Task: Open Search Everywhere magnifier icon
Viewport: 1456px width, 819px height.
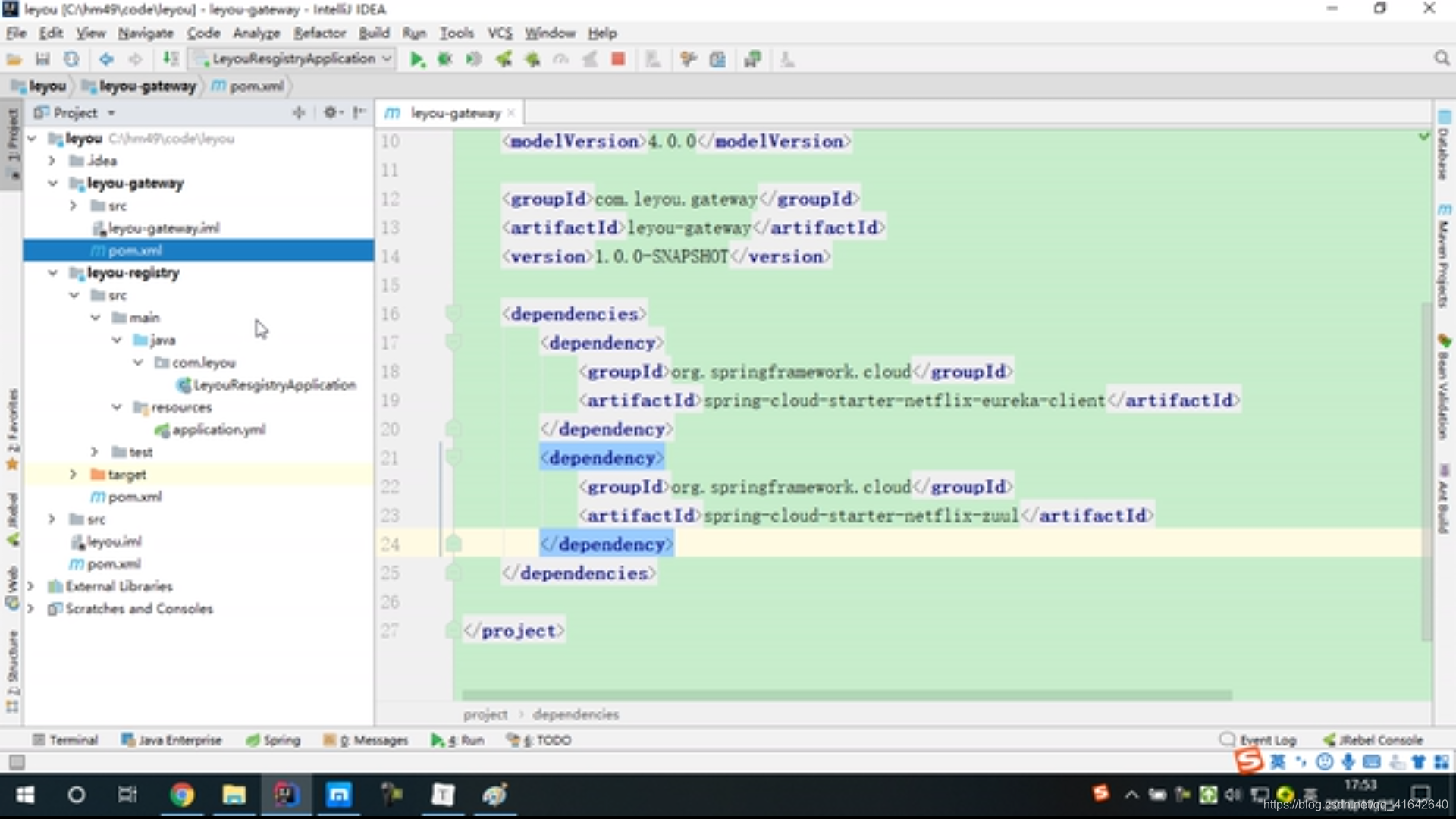Action: coord(1442,58)
